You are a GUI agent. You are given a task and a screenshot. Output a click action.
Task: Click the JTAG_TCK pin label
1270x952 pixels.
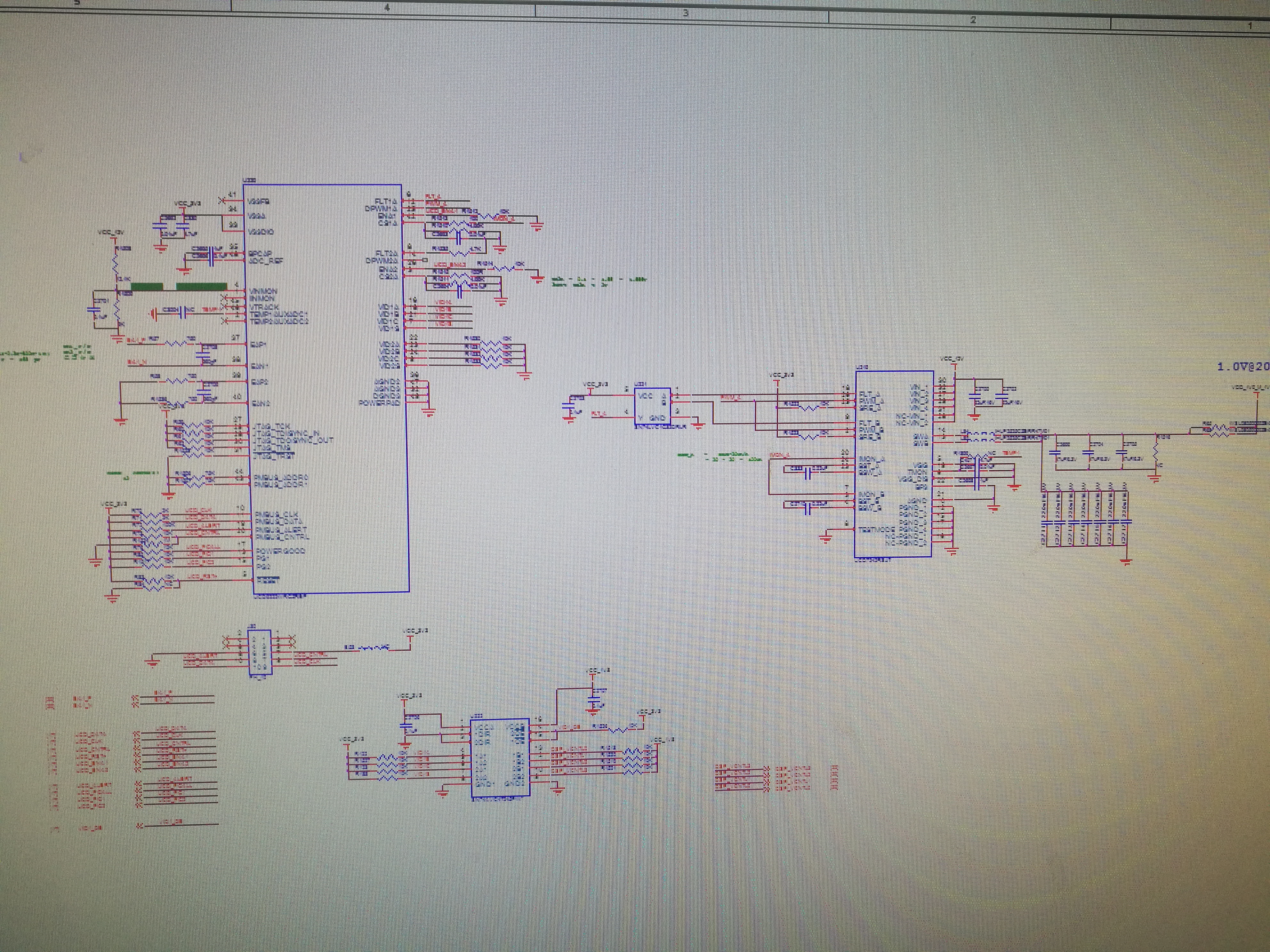pos(271,426)
